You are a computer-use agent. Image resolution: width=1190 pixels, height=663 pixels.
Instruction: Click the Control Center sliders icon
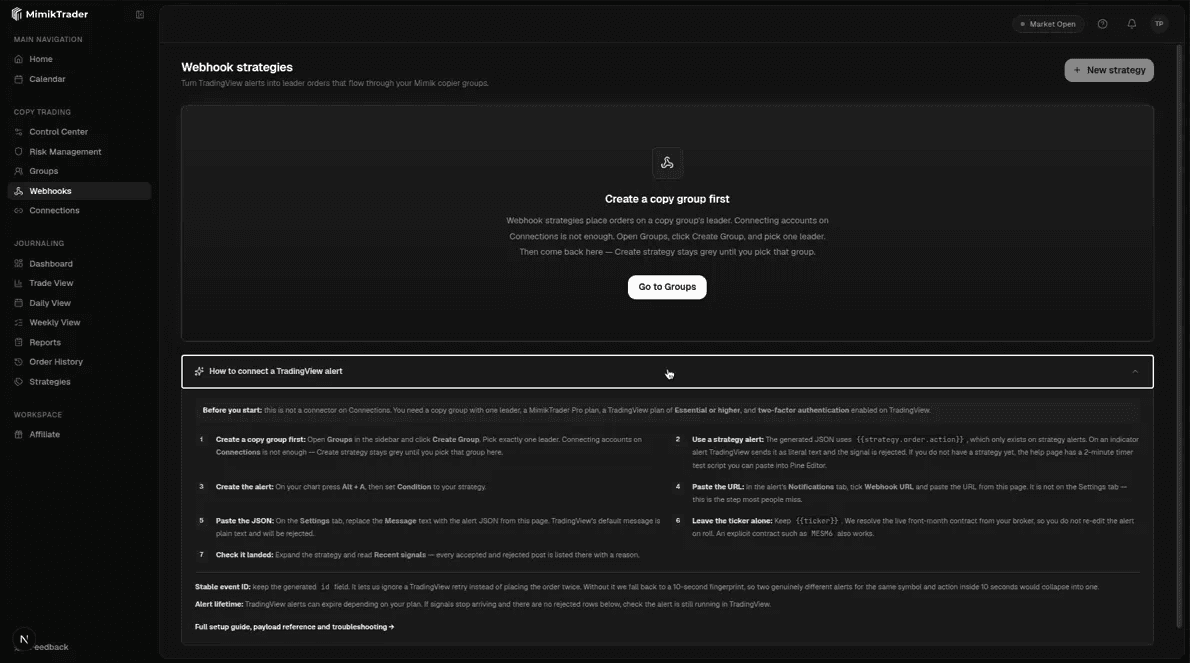pyautogui.click(x=19, y=132)
